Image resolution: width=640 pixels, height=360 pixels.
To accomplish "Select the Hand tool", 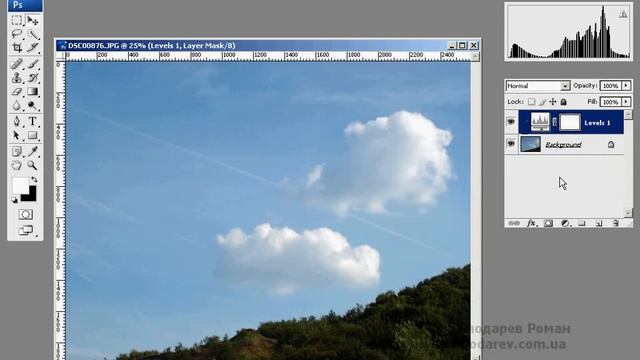I will click(17, 165).
